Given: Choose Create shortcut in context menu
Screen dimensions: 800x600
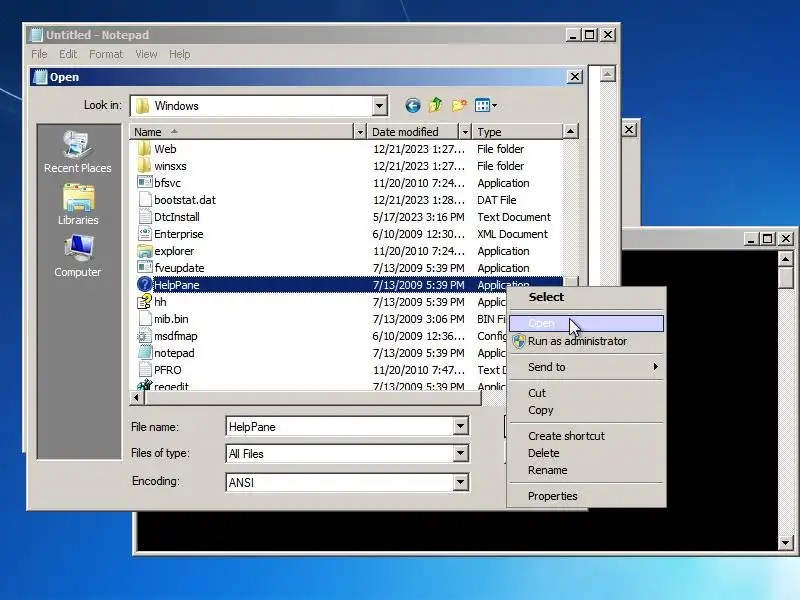Looking at the screenshot, I should coord(587,436).
